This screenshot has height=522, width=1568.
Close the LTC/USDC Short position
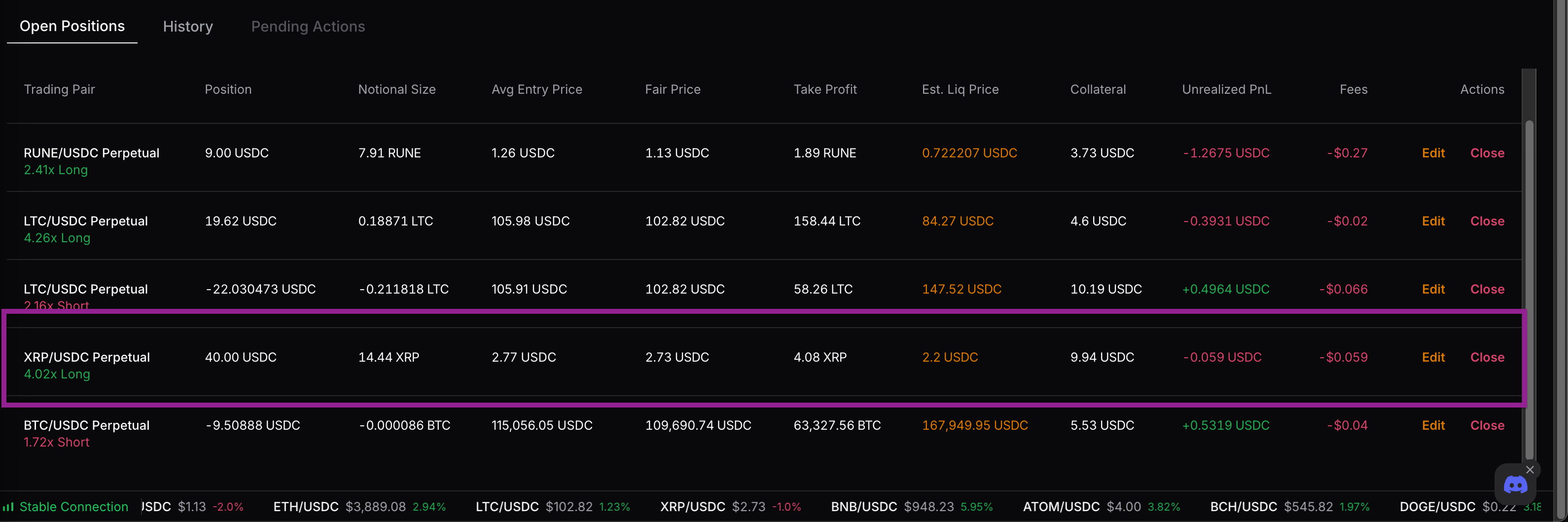(x=1487, y=289)
